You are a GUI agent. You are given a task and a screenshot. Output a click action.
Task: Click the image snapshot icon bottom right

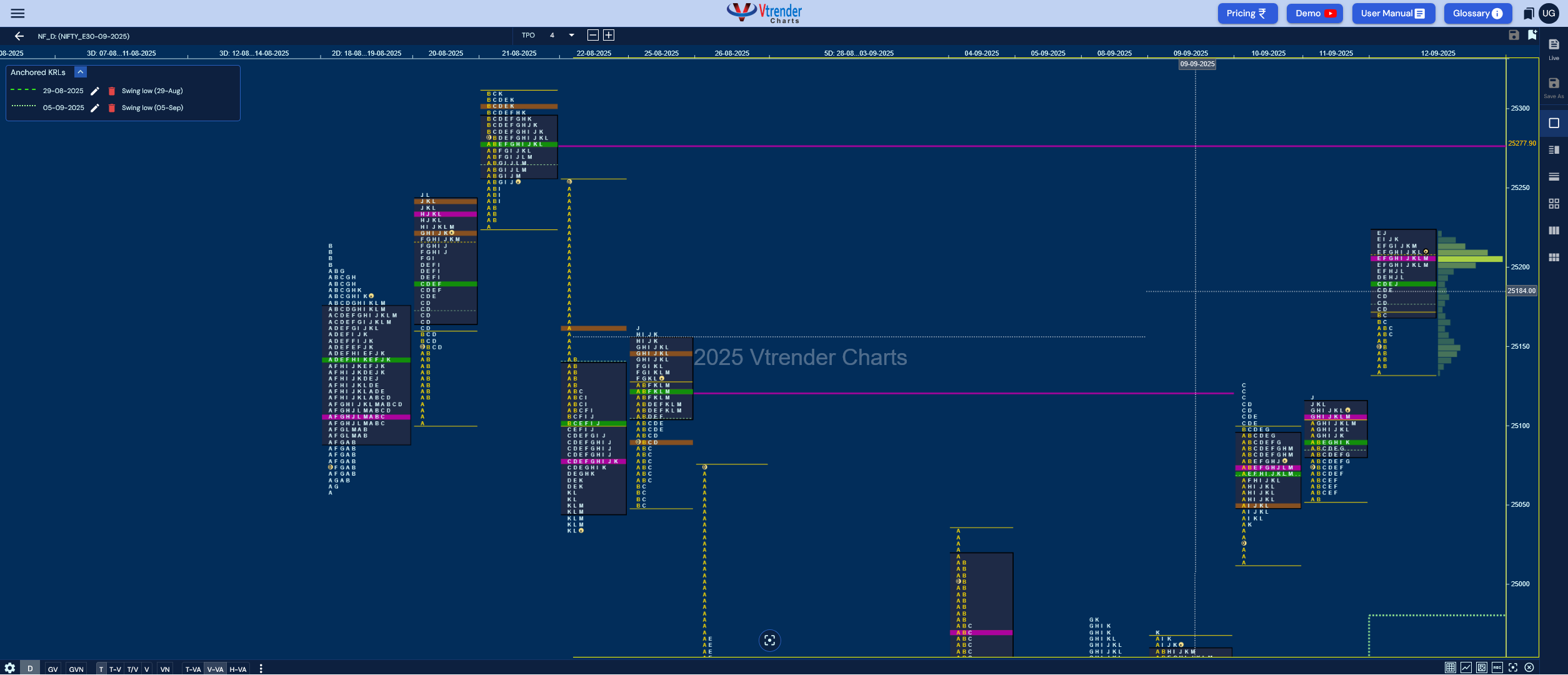(x=1481, y=667)
